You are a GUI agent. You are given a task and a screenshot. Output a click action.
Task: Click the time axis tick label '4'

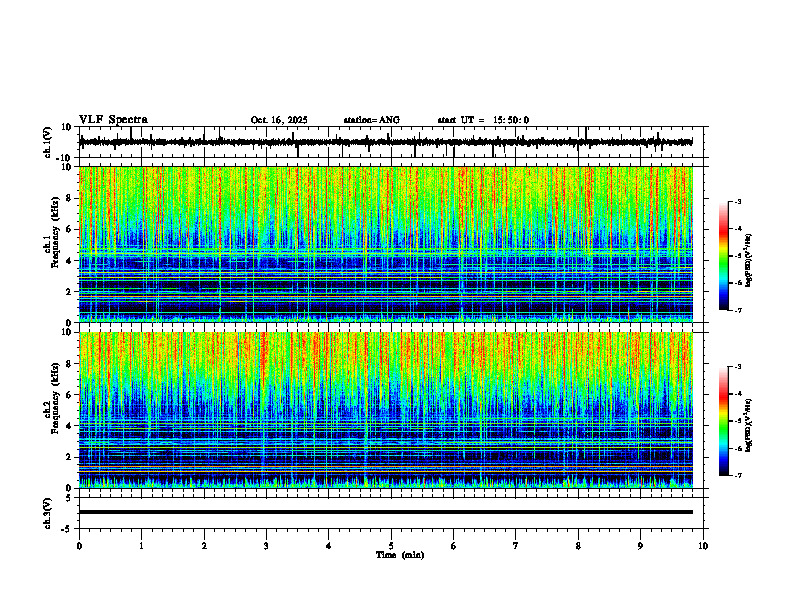click(x=329, y=546)
